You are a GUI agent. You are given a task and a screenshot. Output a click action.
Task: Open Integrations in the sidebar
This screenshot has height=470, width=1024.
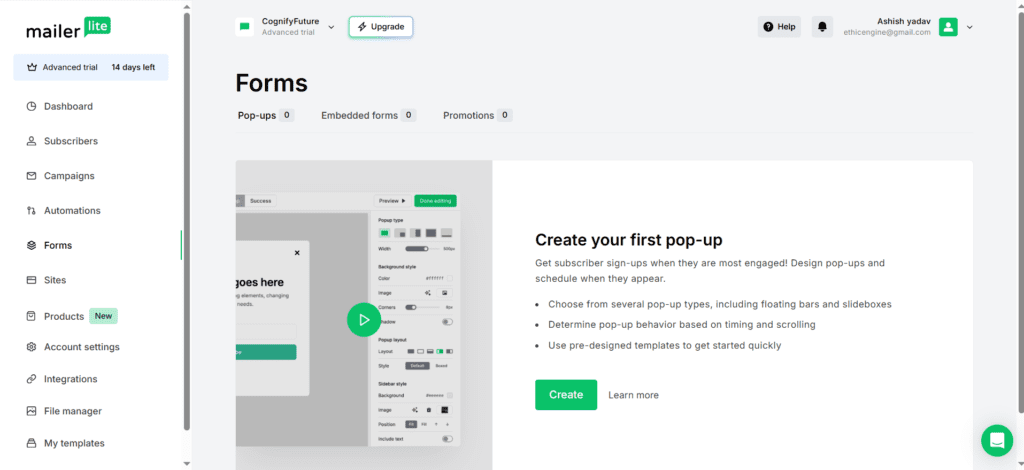(71, 379)
